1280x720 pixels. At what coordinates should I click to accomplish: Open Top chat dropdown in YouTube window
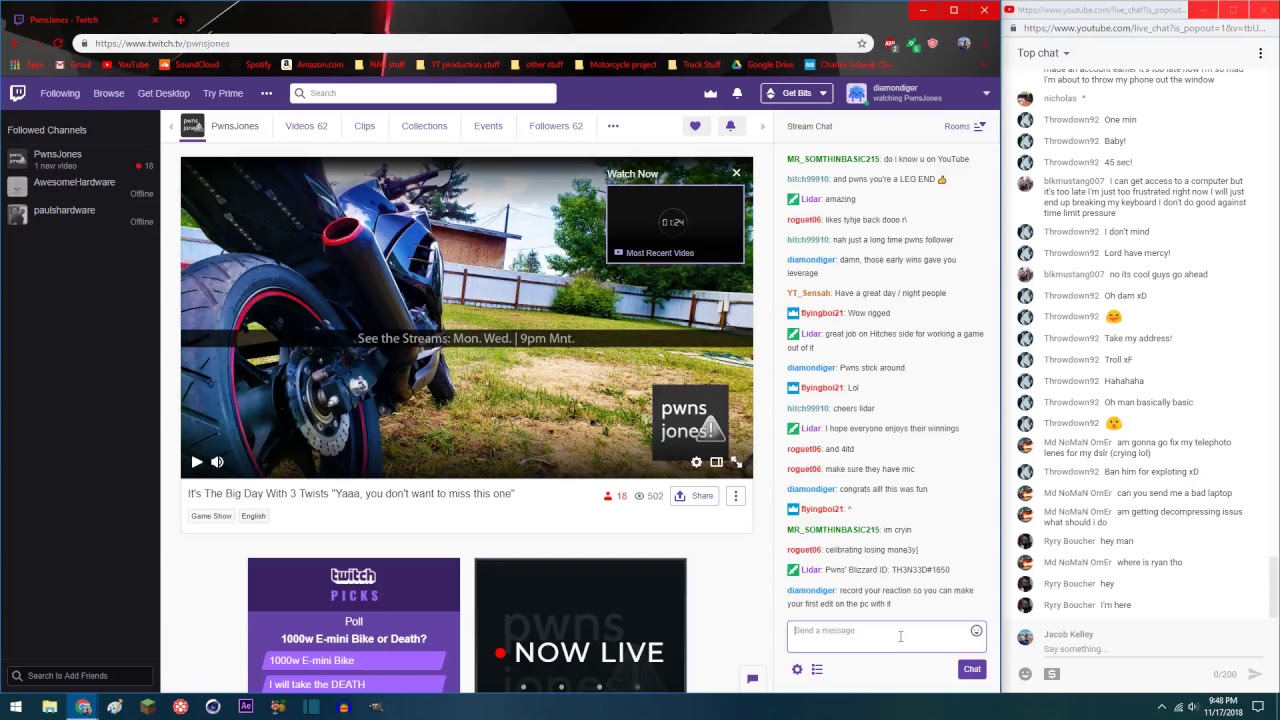1044,53
